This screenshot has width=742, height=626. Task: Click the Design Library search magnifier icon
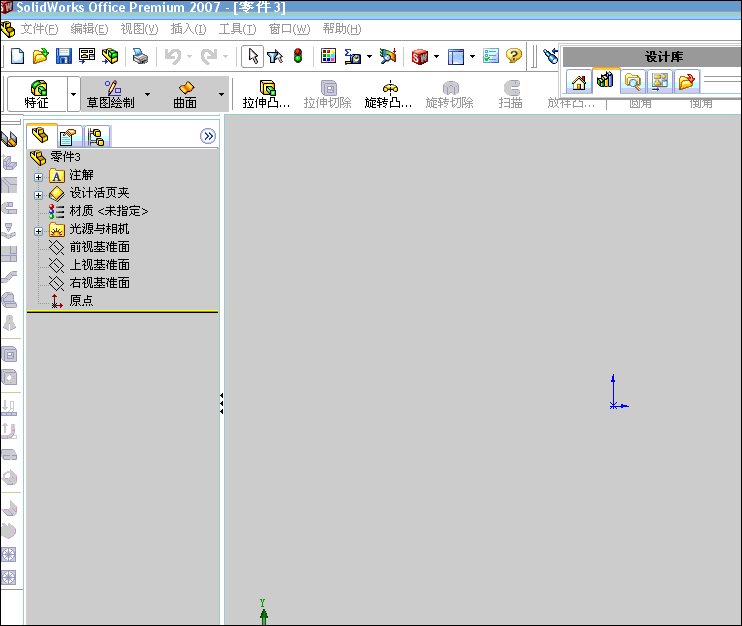(633, 82)
